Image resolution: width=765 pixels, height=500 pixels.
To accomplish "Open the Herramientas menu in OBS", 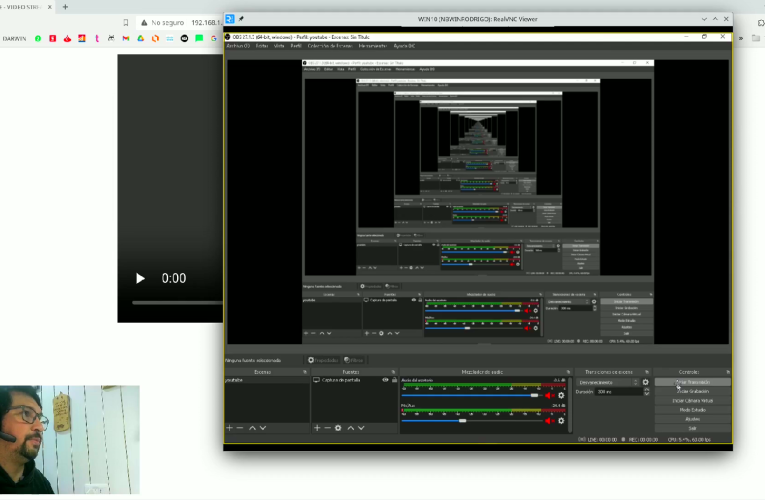I will pos(373,46).
